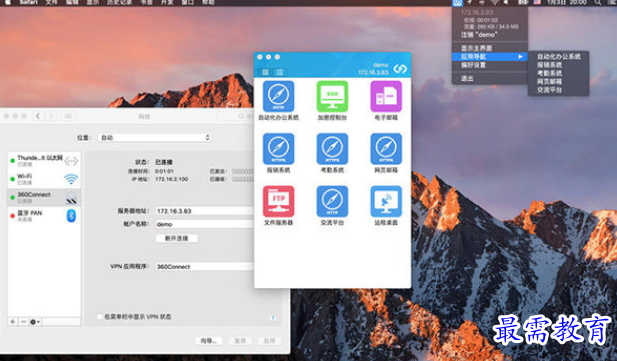Open the gear action menu below service list
This screenshot has width=617, height=361.
(35, 322)
